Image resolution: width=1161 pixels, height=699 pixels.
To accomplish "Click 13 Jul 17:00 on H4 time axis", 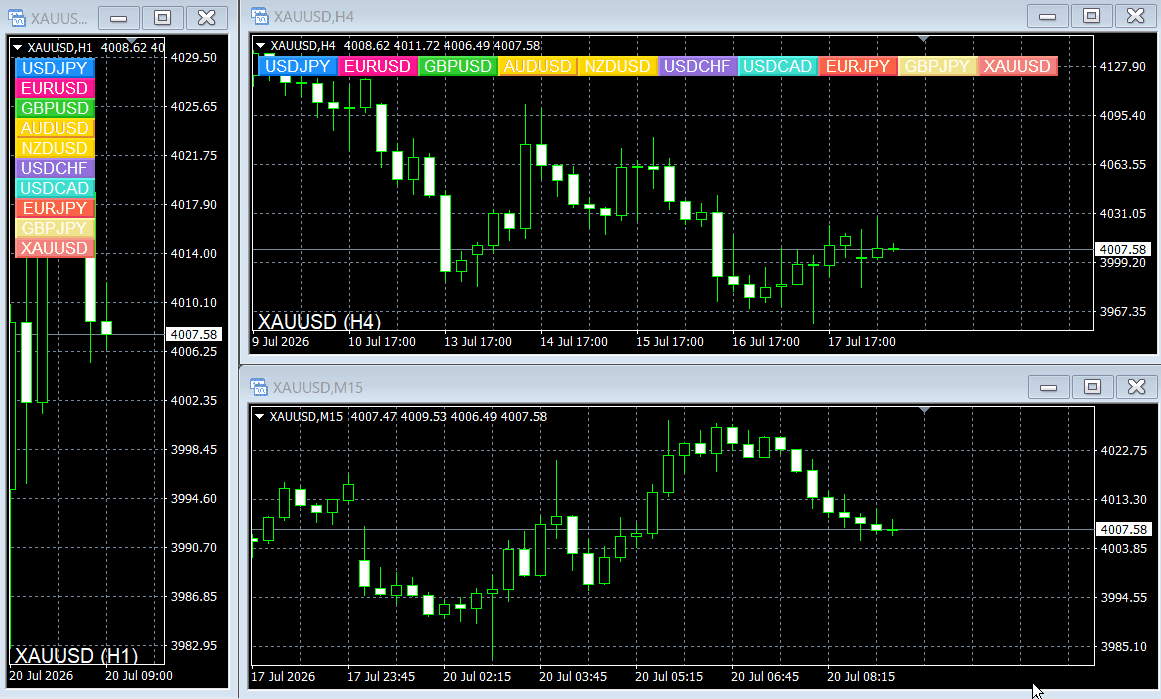I will pyautogui.click(x=478, y=342).
